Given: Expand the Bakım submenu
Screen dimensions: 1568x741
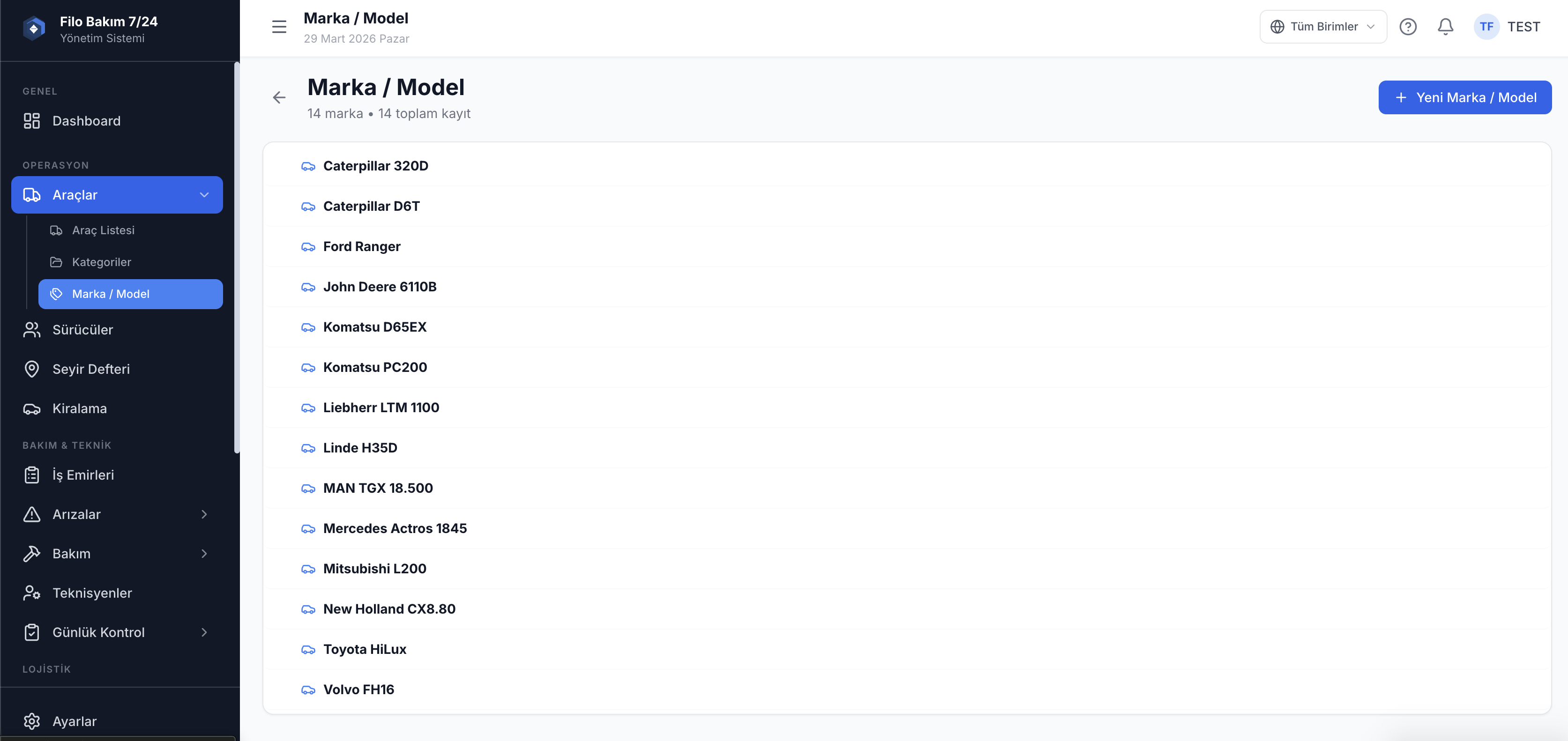Looking at the screenshot, I should pyautogui.click(x=204, y=554).
